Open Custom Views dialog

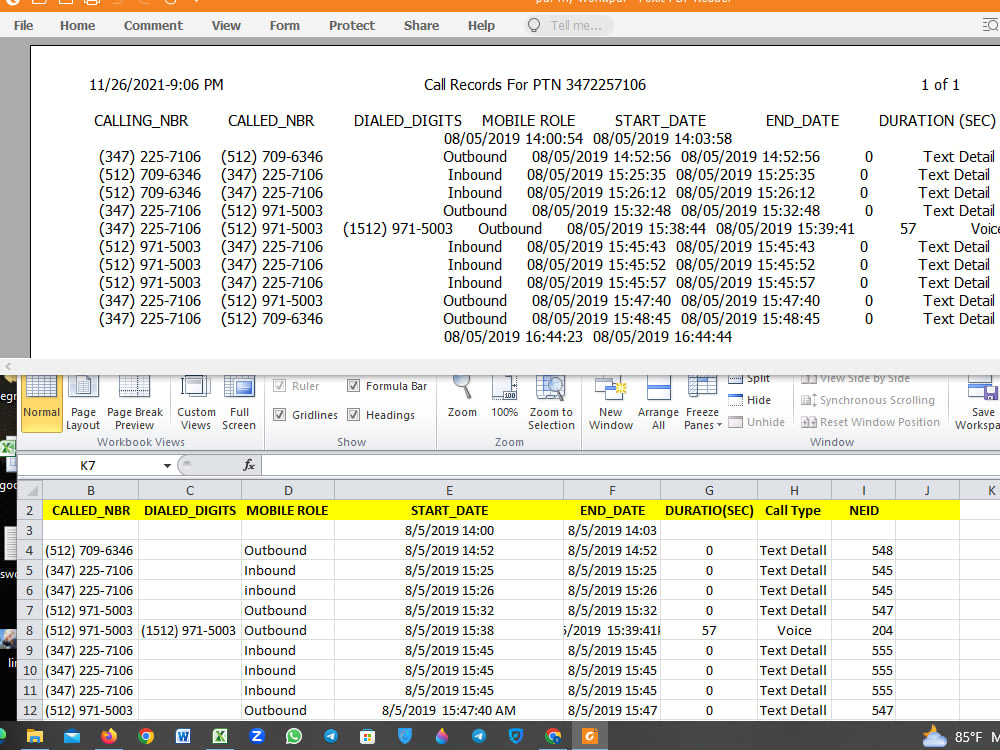point(196,403)
